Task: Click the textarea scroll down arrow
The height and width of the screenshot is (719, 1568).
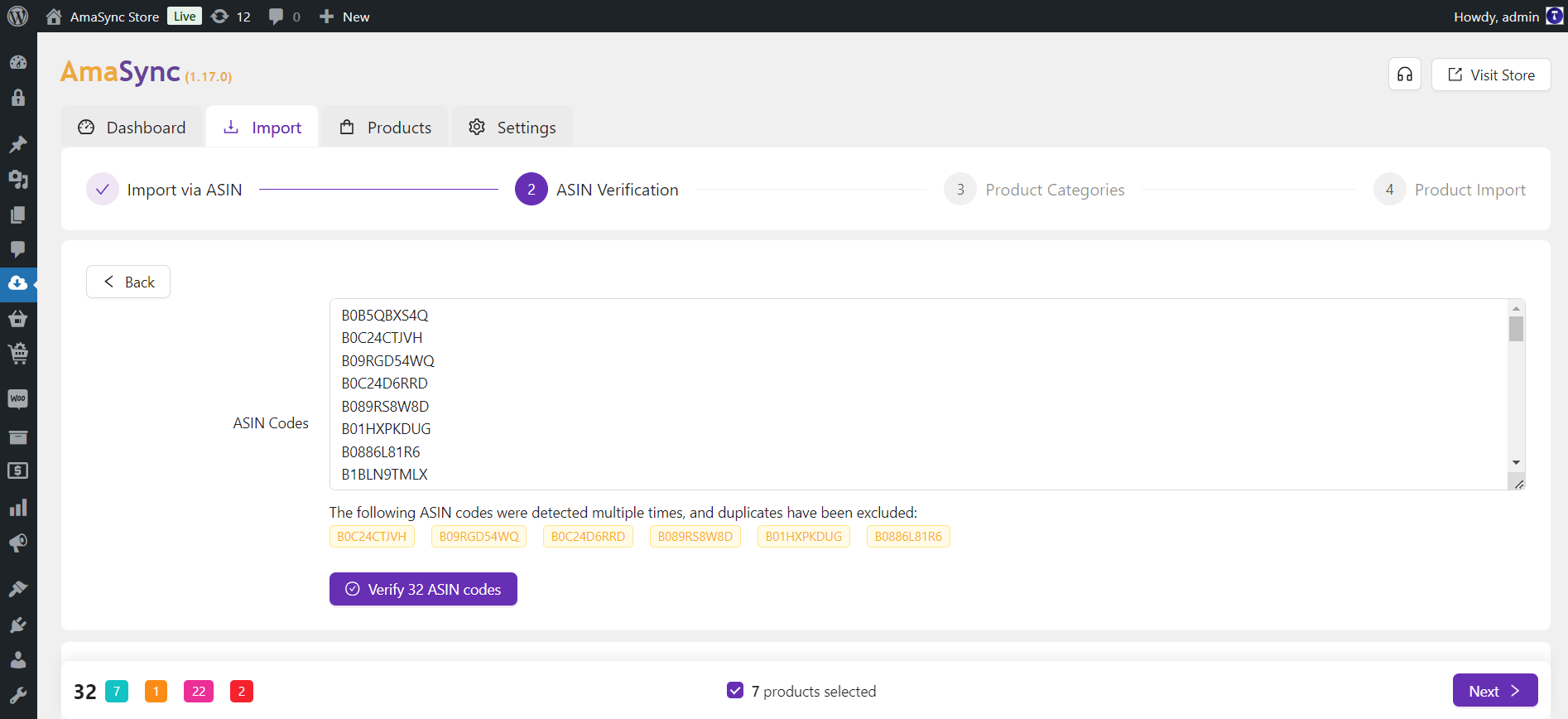Action: pyautogui.click(x=1517, y=462)
